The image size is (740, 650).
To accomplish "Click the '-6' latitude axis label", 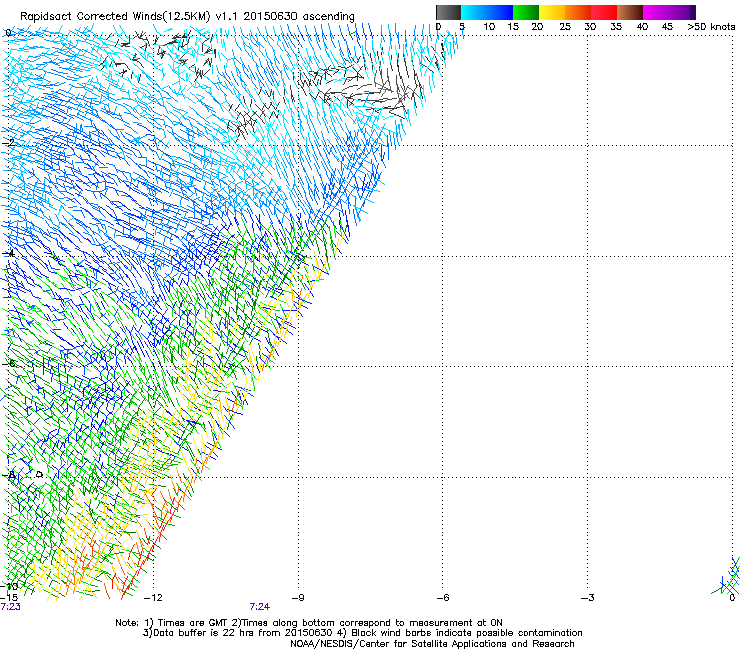I will point(9,363).
